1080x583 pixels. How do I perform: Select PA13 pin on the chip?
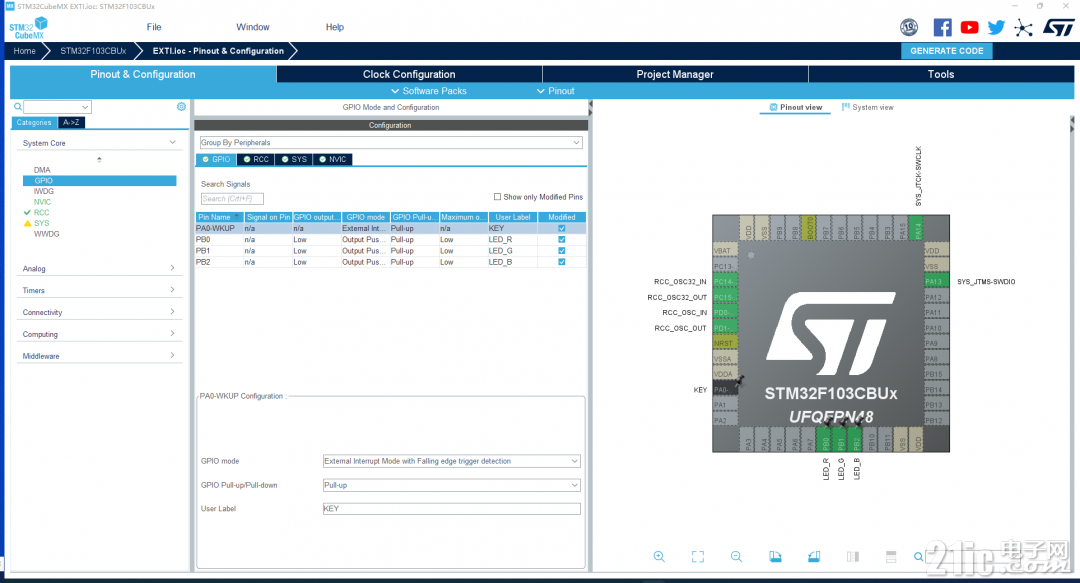(937, 282)
